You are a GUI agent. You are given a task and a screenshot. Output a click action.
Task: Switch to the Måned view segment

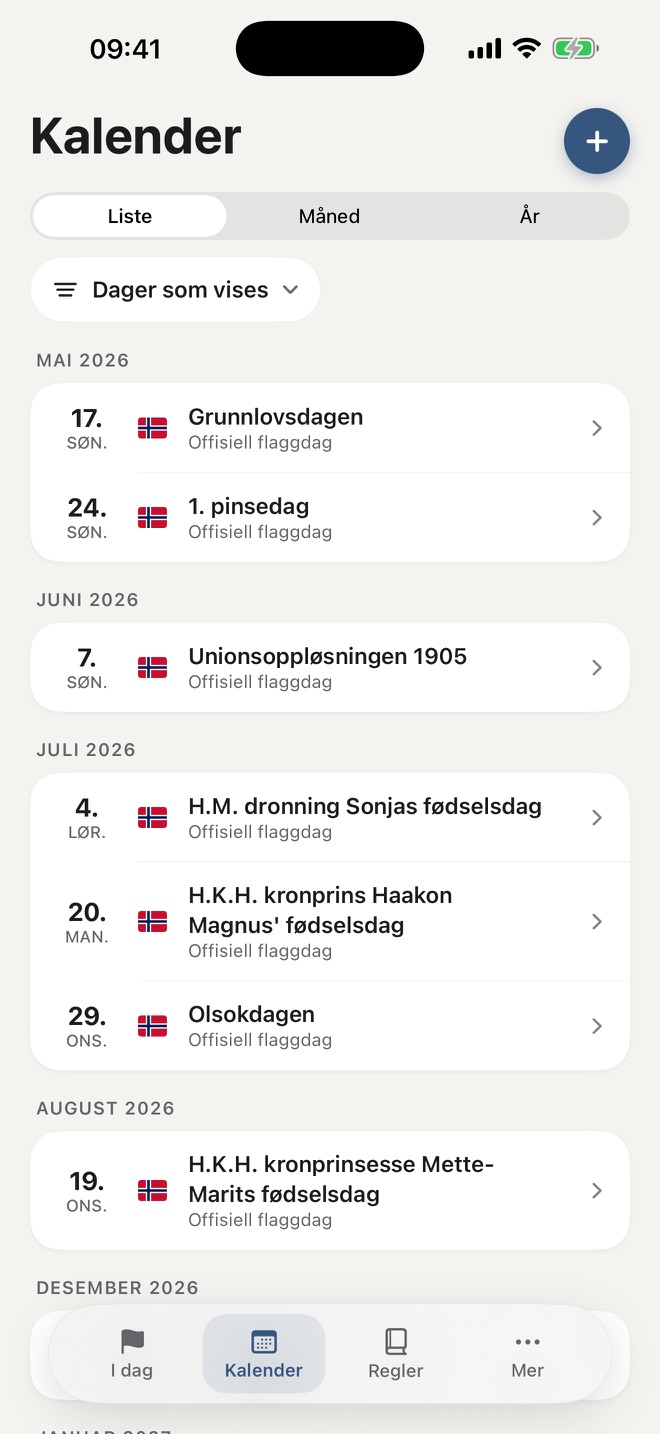[329, 216]
